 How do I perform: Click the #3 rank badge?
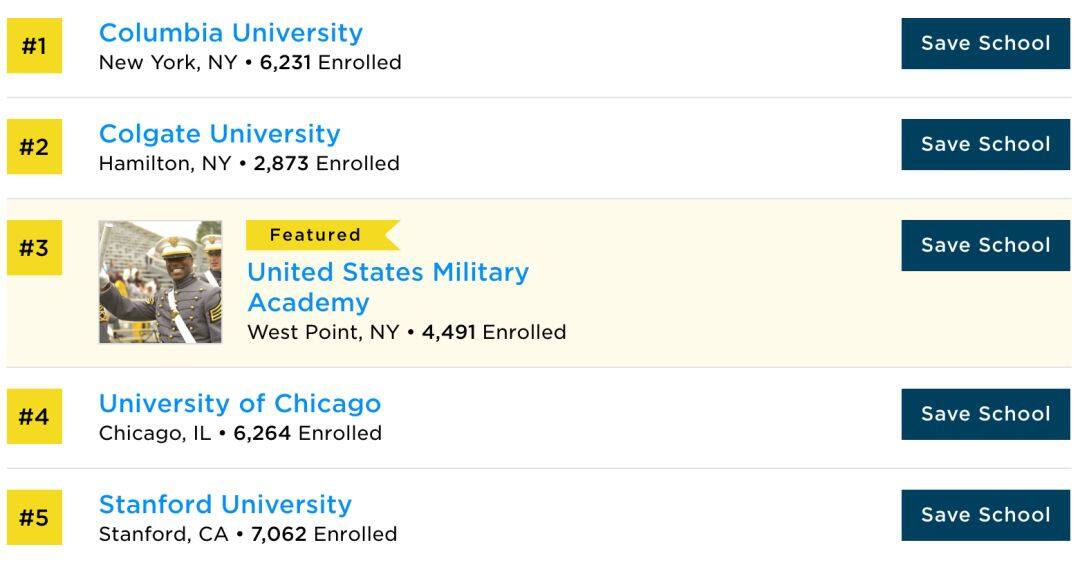click(34, 247)
